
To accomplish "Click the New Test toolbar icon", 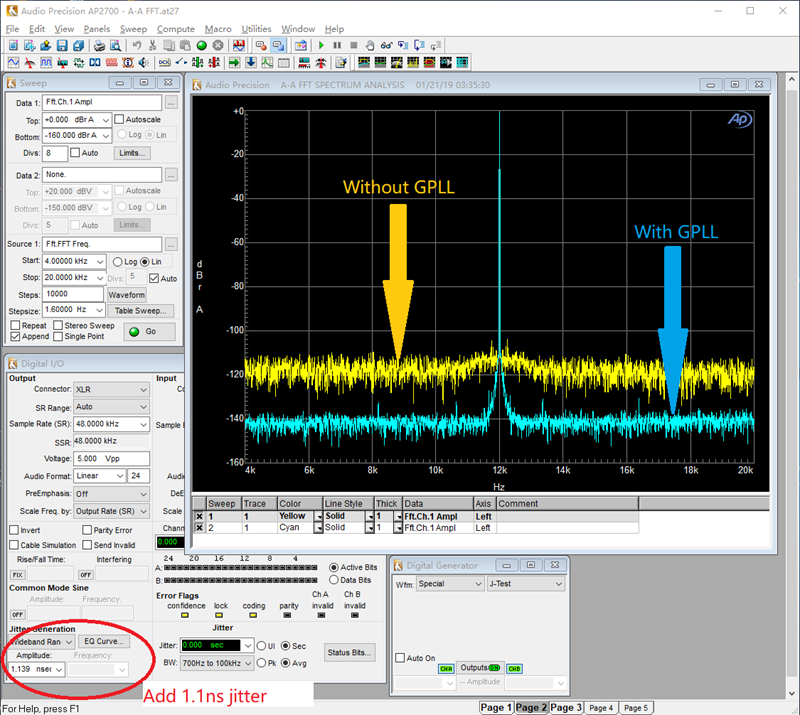I will 13,45.
